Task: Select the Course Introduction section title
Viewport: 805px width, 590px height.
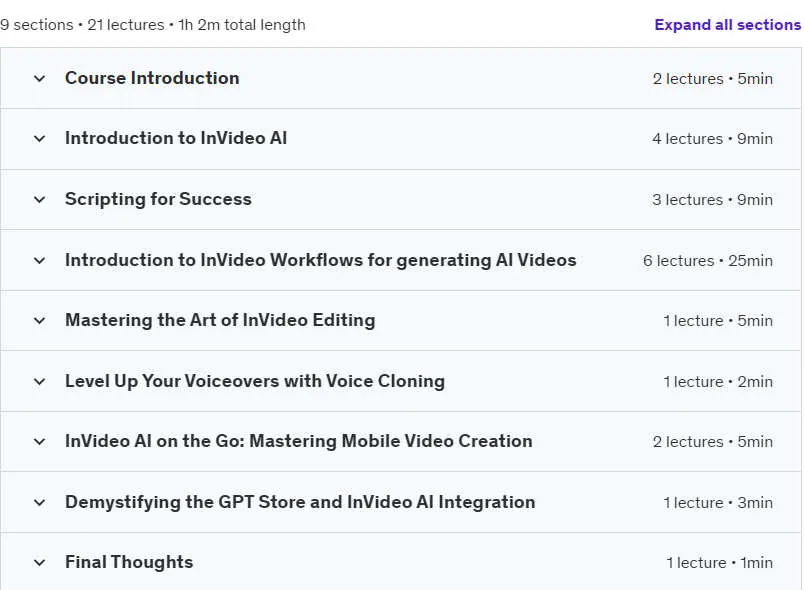Action: [x=152, y=78]
